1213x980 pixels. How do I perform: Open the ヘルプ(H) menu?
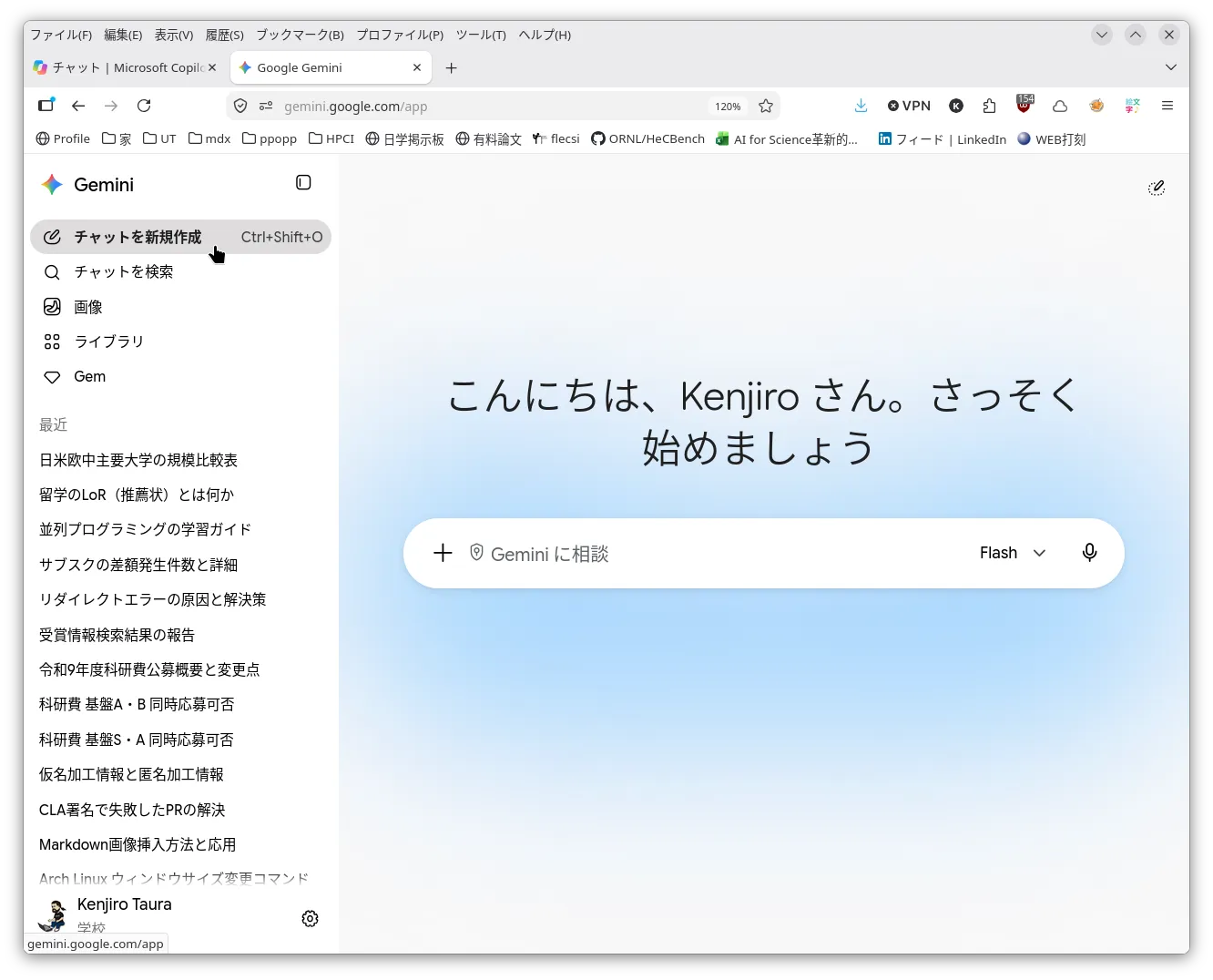pyautogui.click(x=545, y=35)
